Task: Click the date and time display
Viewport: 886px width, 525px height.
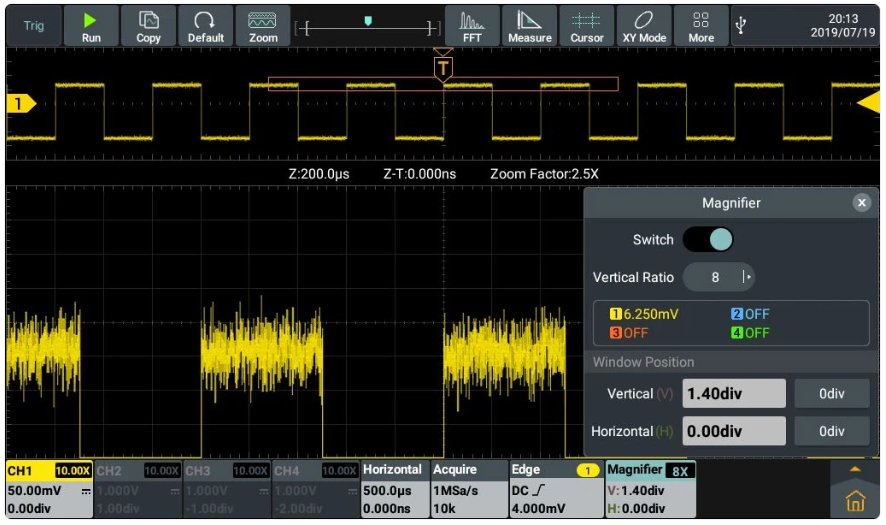Action: tap(842, 26)
